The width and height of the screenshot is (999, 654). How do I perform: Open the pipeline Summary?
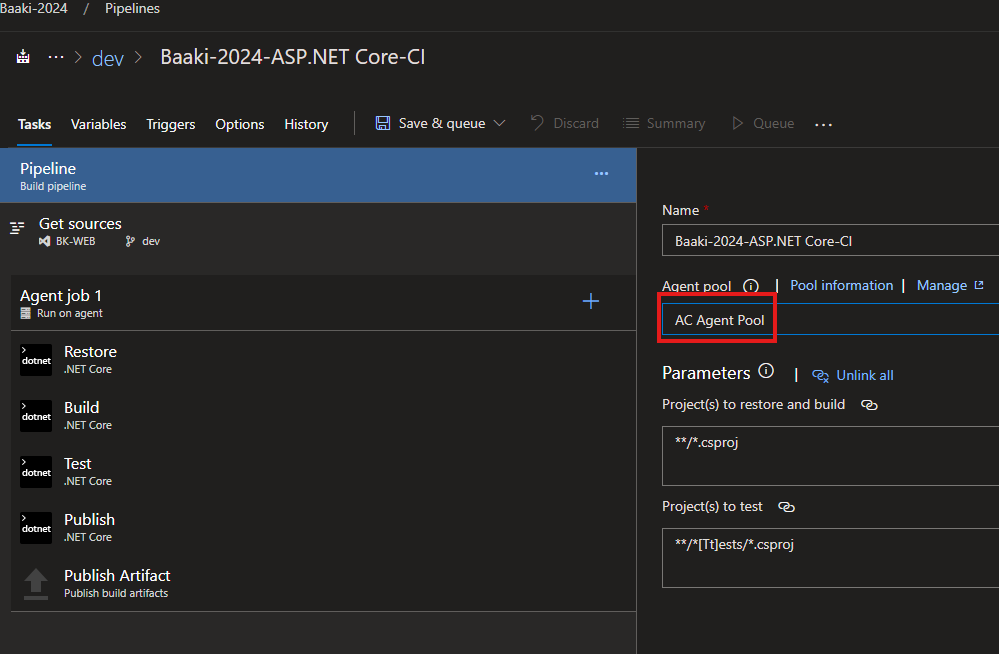[664, 123]
